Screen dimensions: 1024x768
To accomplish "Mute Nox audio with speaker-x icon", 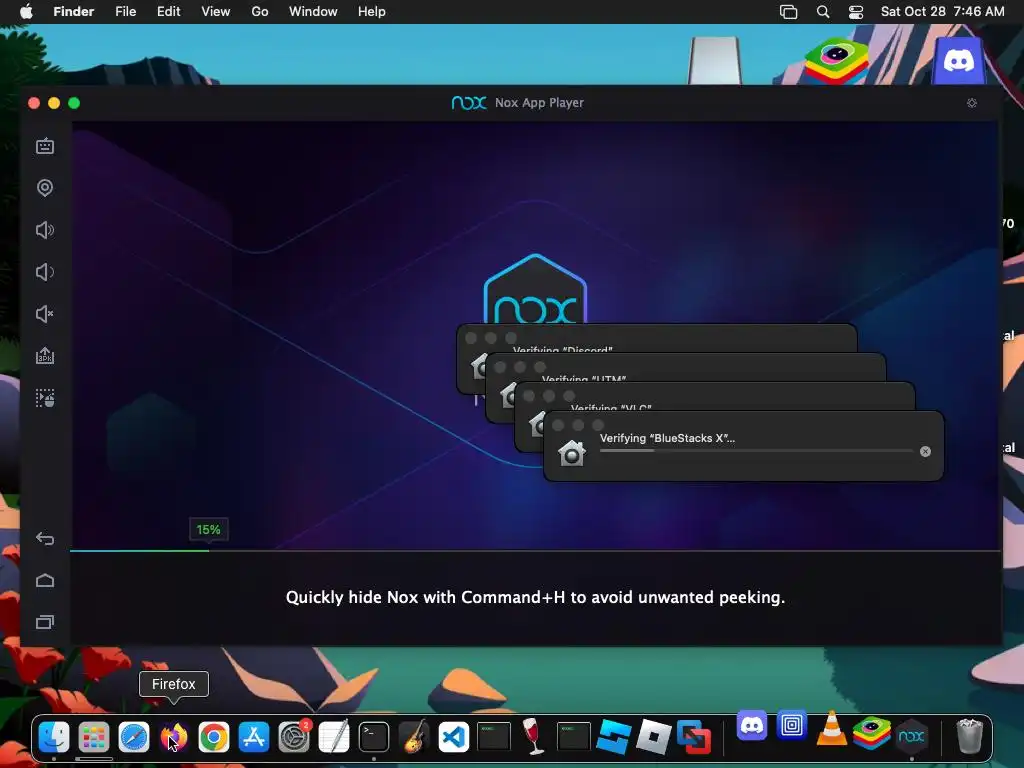I will pos(45,314).
